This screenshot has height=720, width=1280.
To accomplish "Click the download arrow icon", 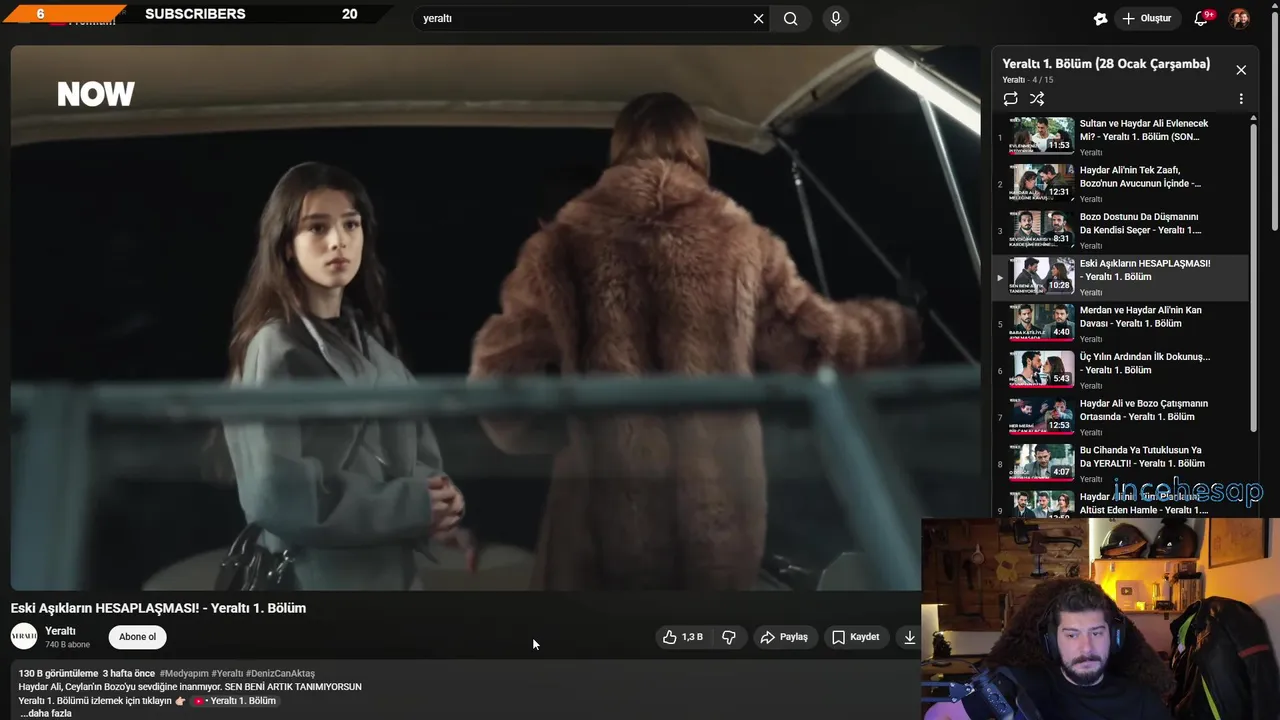I will tap(909, 637).
